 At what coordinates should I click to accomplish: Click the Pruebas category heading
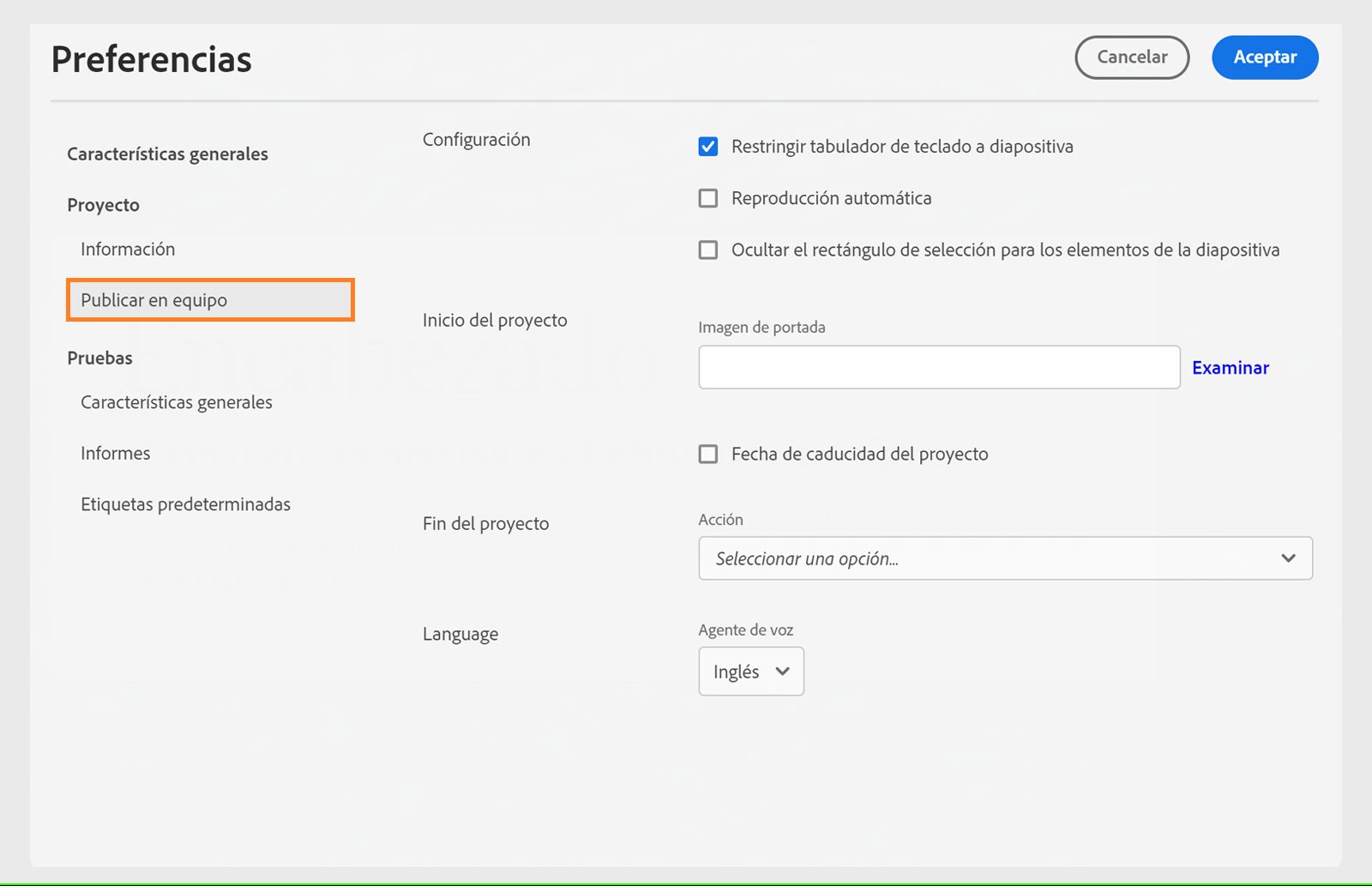[x=99, y=358]
